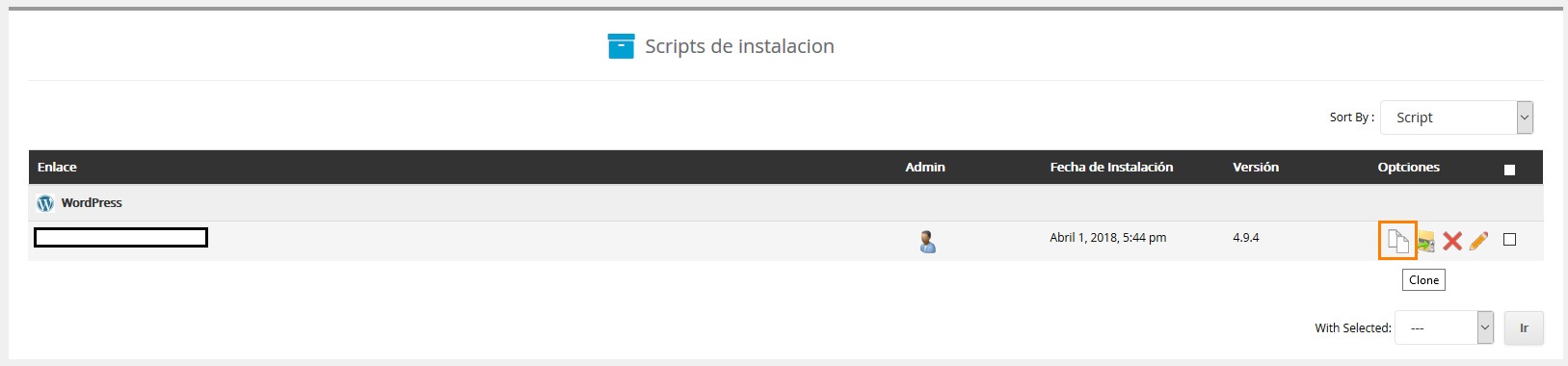Clone the WordPress installation via clone icon

pos(1397,240)
